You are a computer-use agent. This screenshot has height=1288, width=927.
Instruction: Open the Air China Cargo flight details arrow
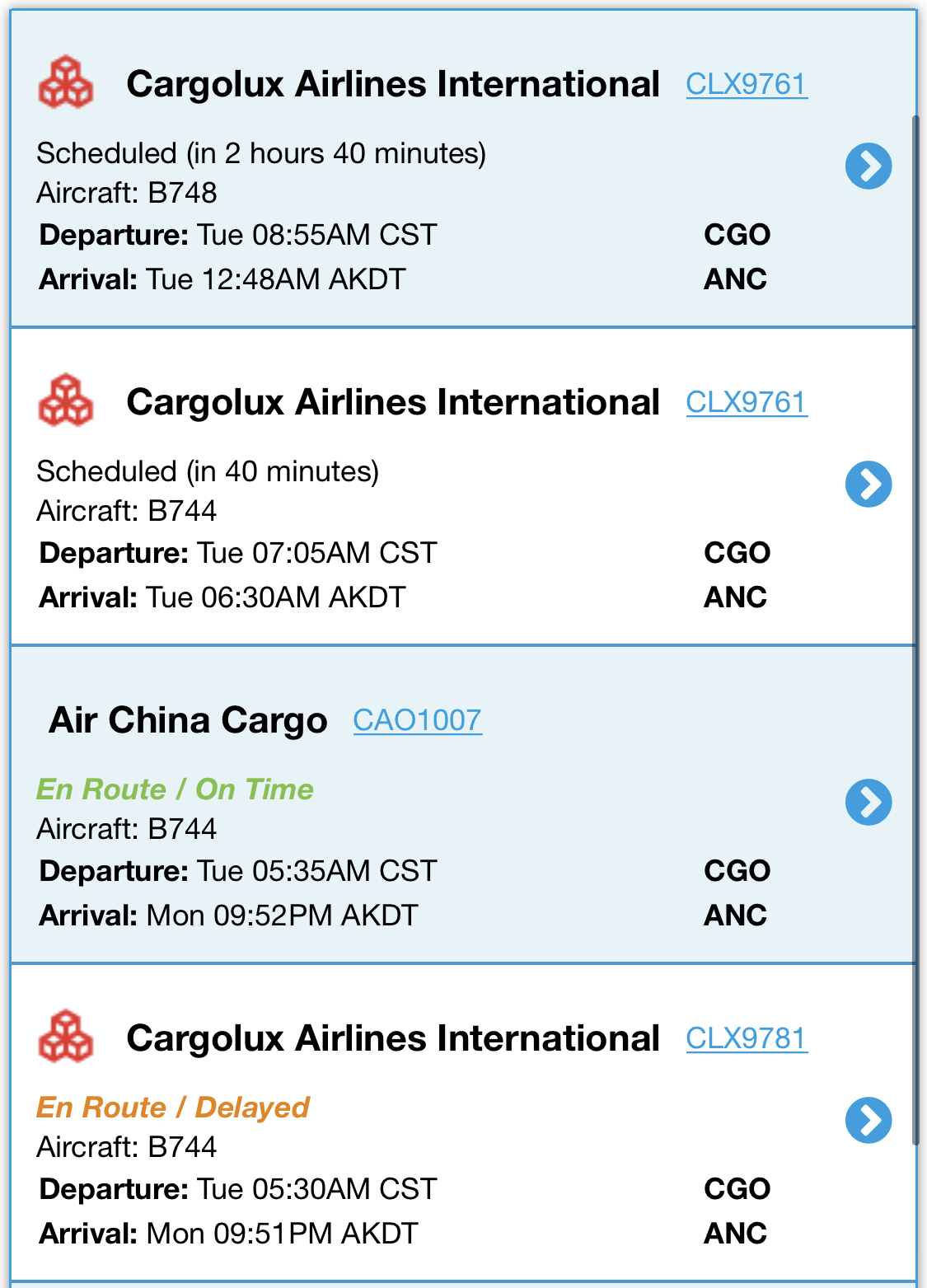[x=868, y=802]
